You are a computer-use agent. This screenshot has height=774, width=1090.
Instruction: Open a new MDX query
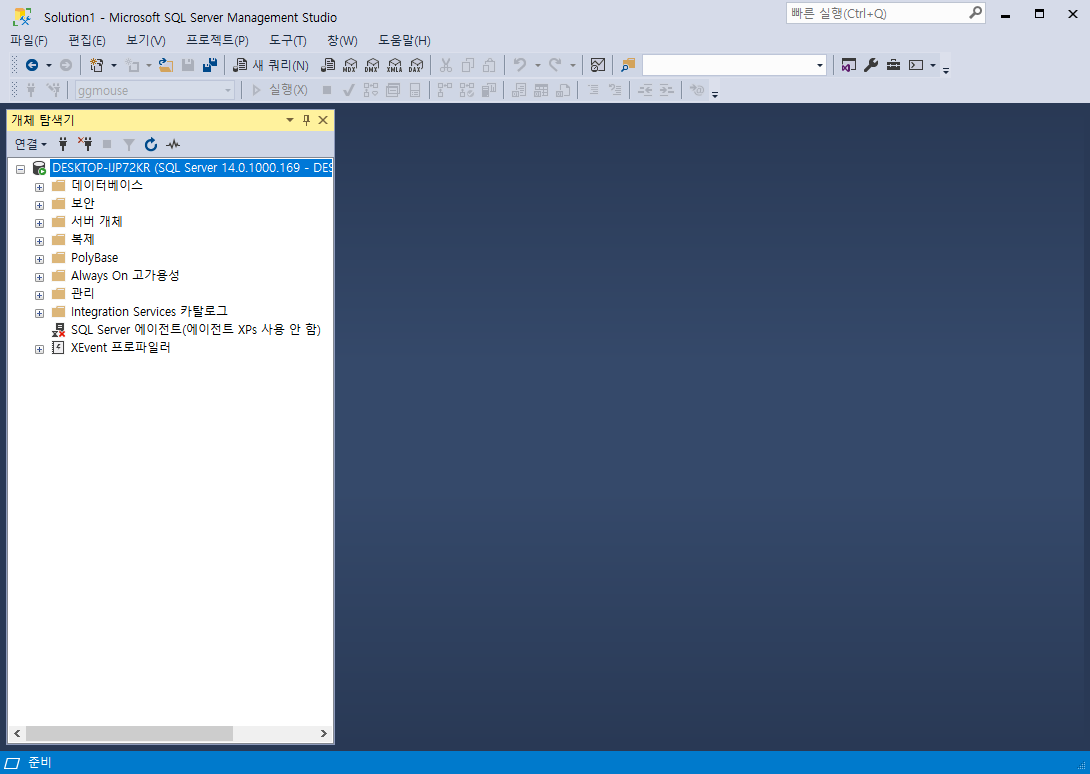(x=350, y=65)
